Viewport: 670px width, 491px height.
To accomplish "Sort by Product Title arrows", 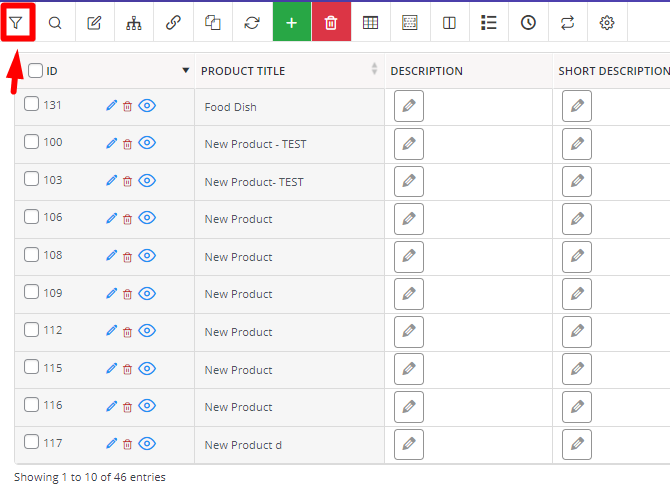I will (x=374, y=69).
